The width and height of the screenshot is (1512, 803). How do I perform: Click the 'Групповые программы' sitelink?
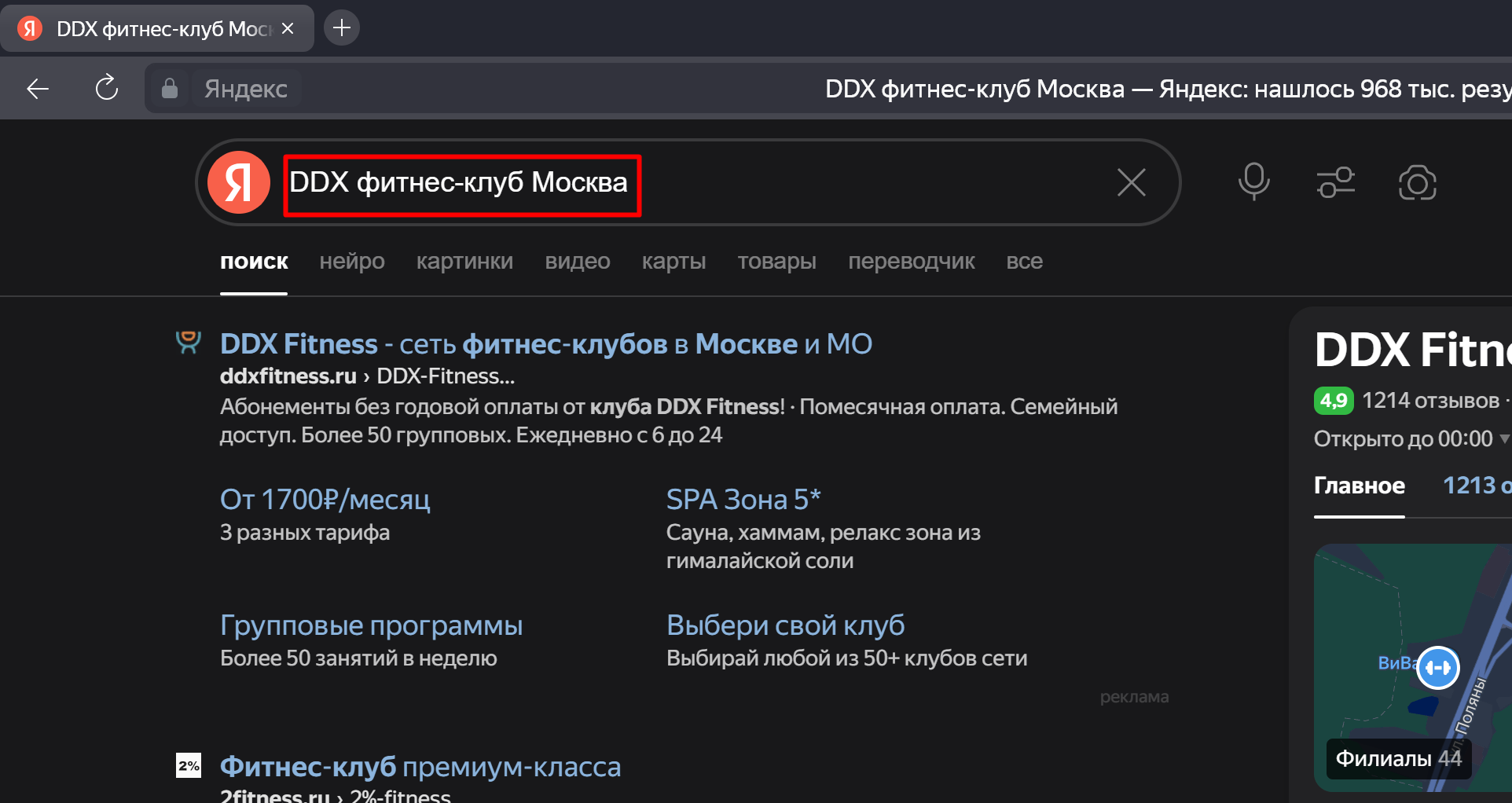(x=370, y=624)
